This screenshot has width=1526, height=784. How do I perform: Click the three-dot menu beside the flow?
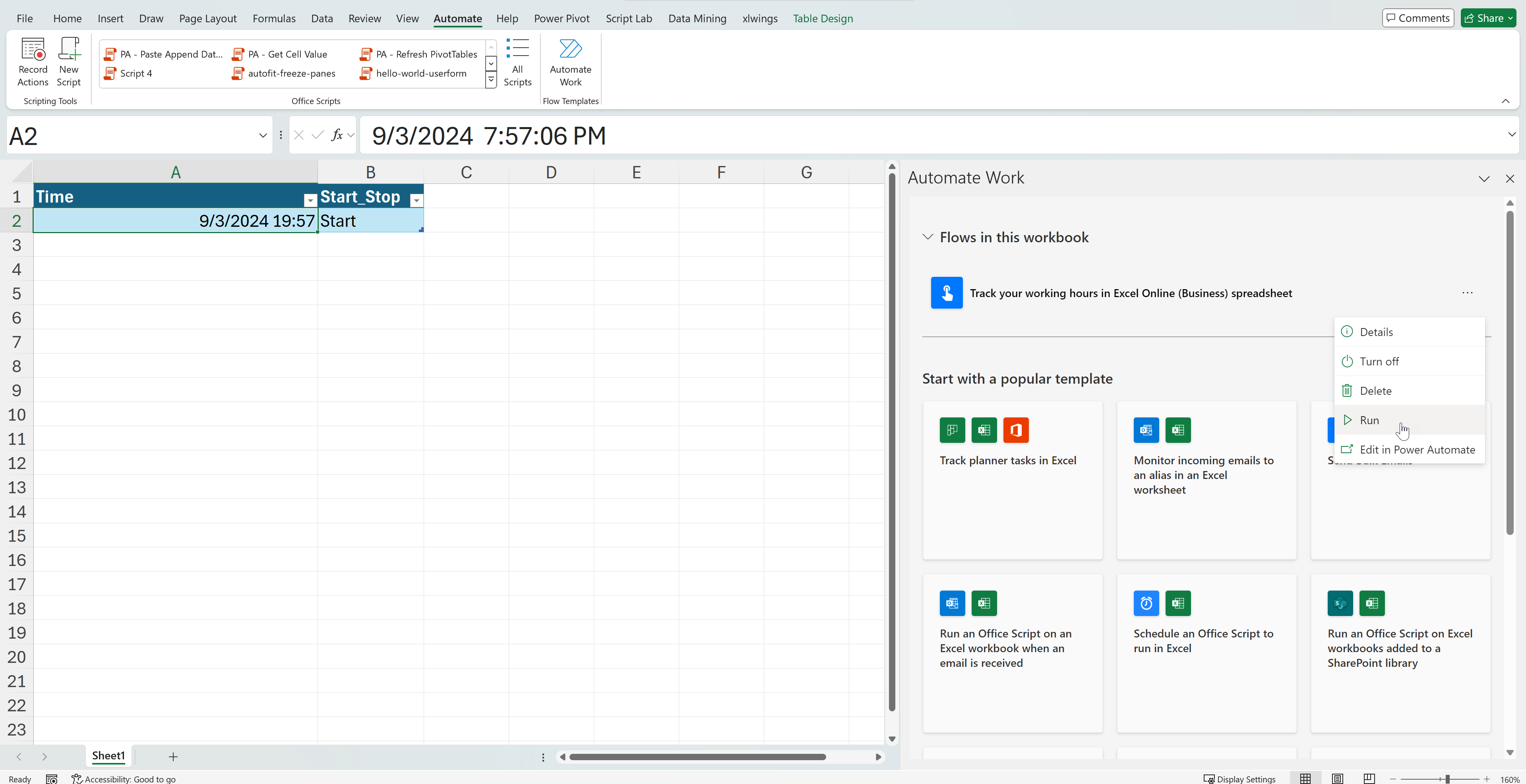coord(1467,293)
